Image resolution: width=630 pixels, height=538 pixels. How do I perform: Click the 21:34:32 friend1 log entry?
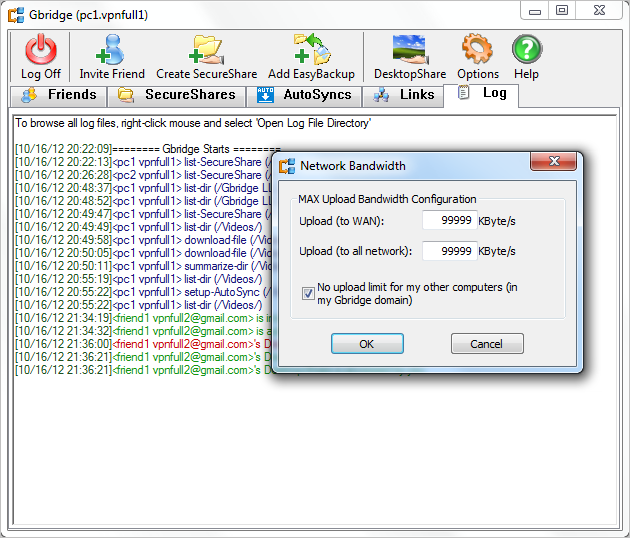[143, 331]
